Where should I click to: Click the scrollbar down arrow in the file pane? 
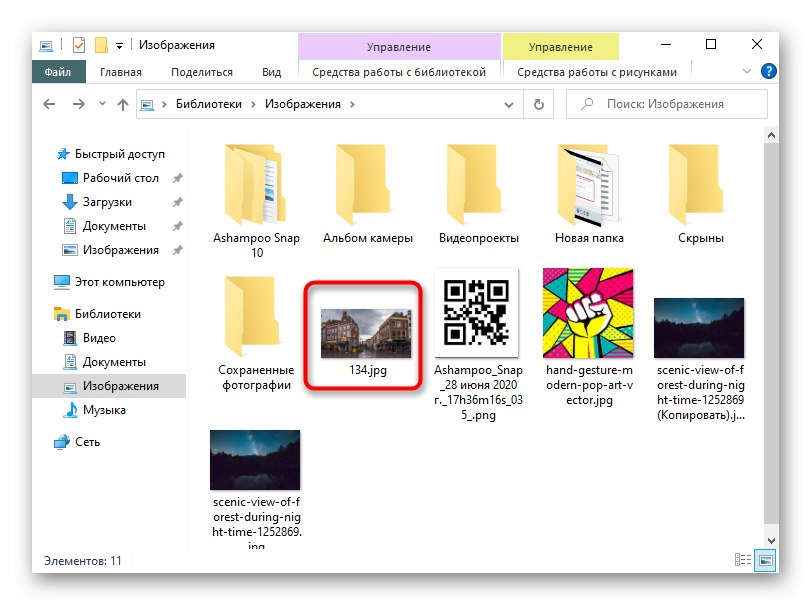point(771,540)
